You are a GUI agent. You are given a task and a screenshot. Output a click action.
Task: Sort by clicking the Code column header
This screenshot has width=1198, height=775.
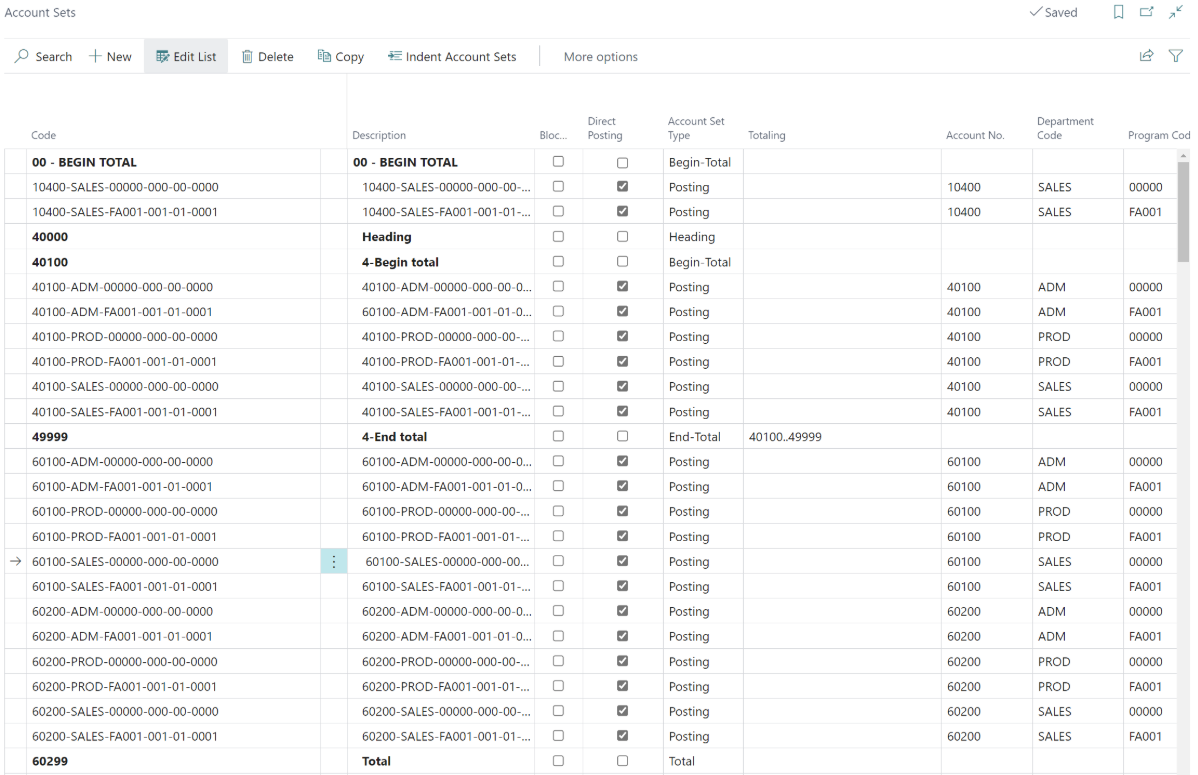(x=44, y=135)
